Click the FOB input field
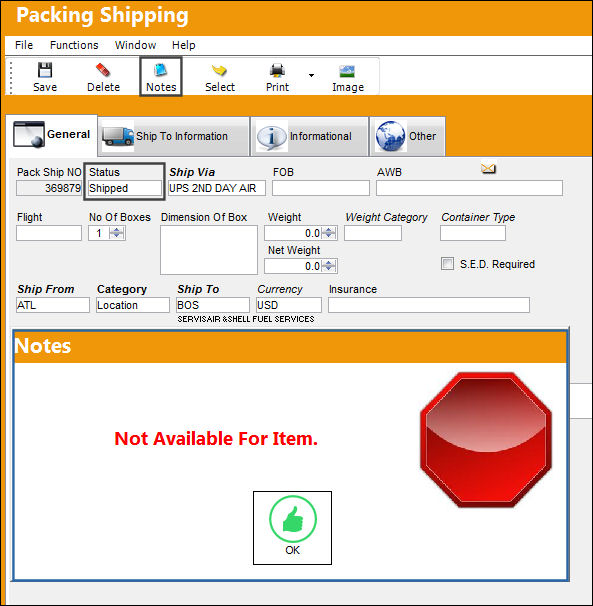The height and width of the screenshot is (606, 593). click(x=320, y=188)
